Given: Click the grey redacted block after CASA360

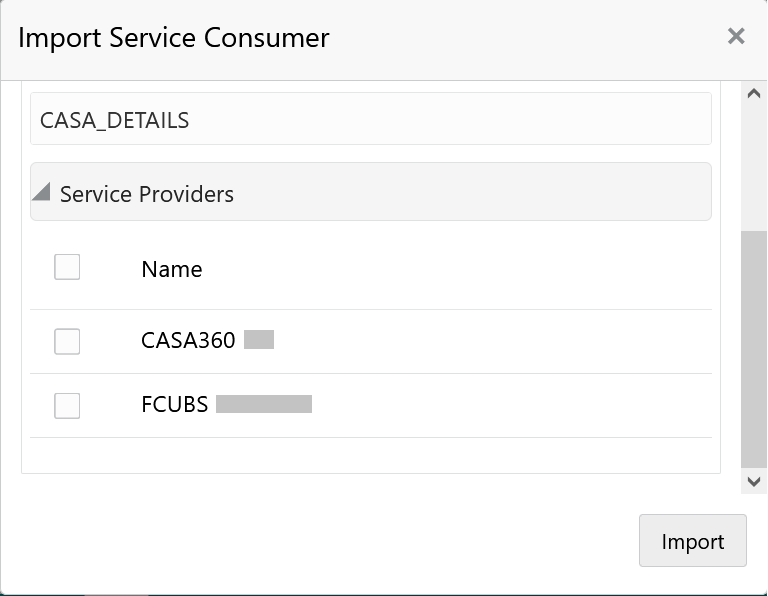Looking at the screenshot, I should coord(259,340).
